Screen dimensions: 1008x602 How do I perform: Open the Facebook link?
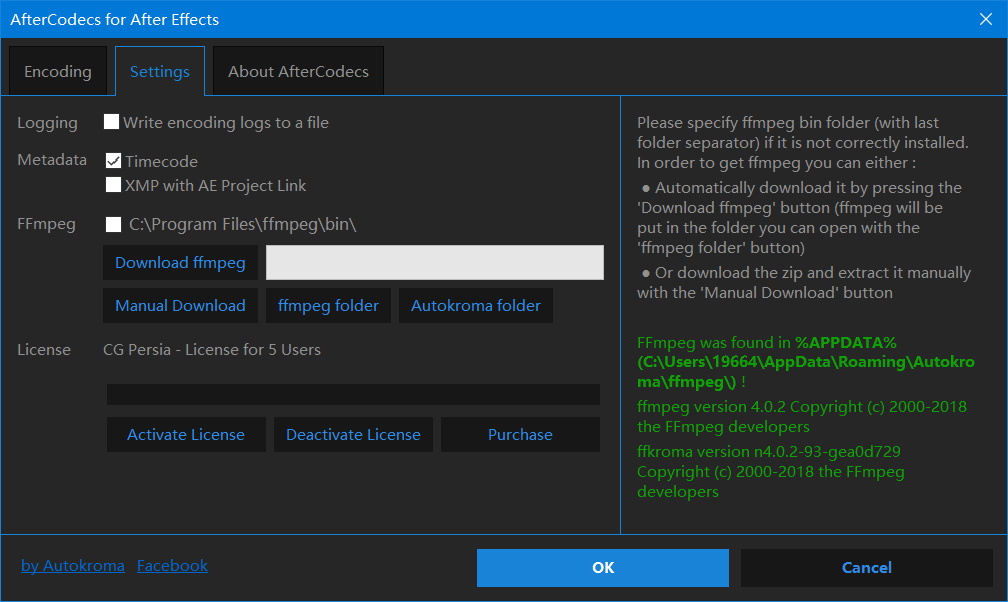click(172, 565)
